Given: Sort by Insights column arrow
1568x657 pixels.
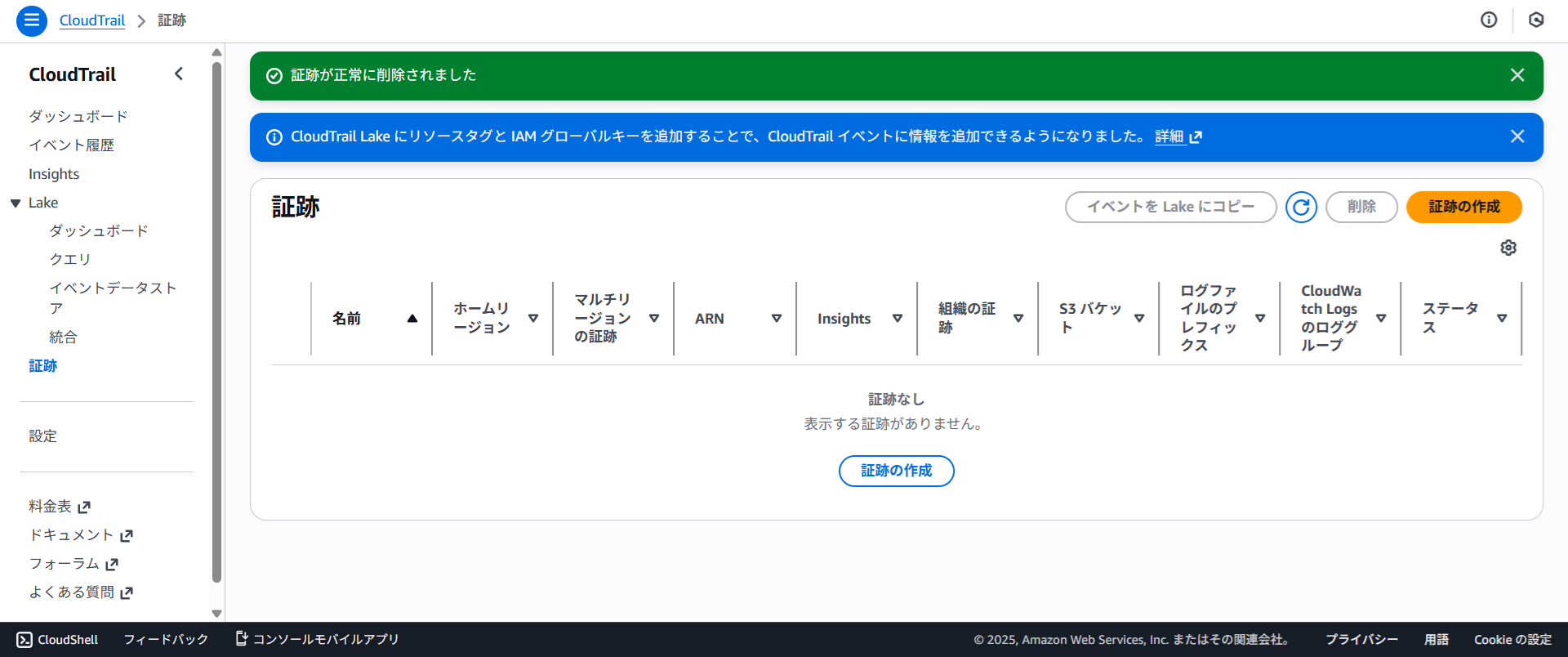Looking at the screenshot, I should pyautogui.click(x=898, y=319).
